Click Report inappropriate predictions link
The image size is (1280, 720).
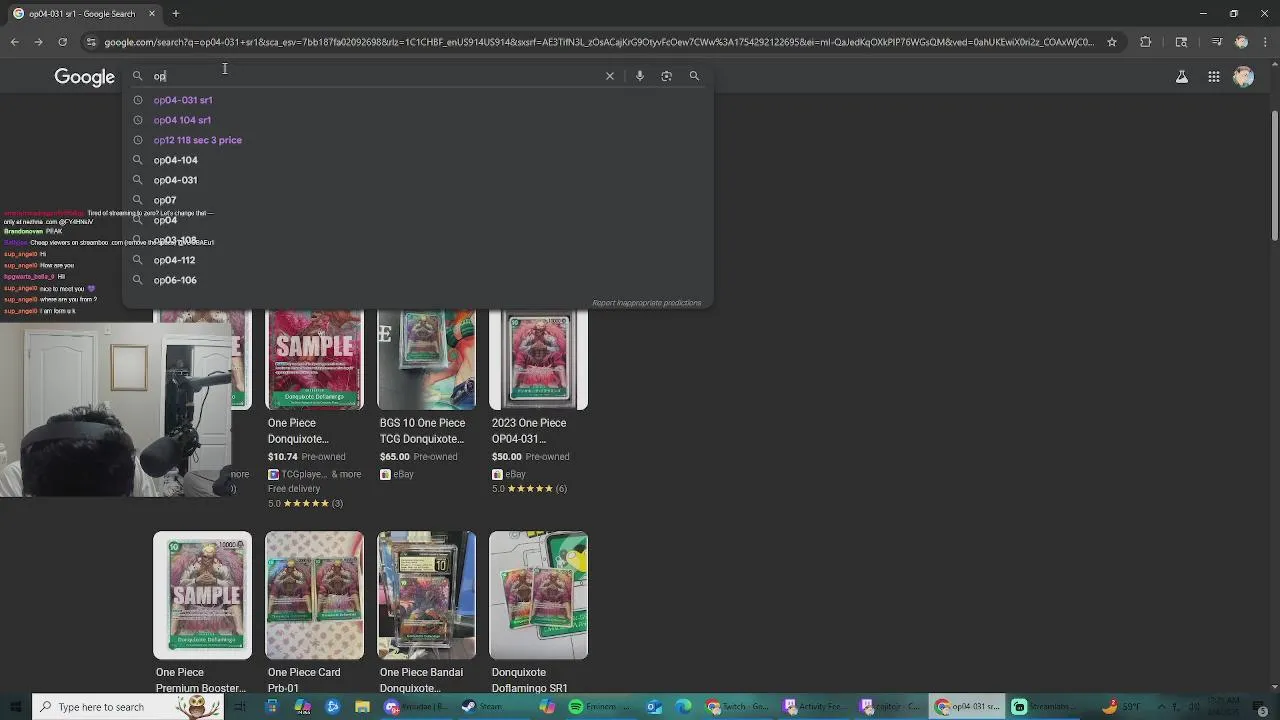coord(646,303)
